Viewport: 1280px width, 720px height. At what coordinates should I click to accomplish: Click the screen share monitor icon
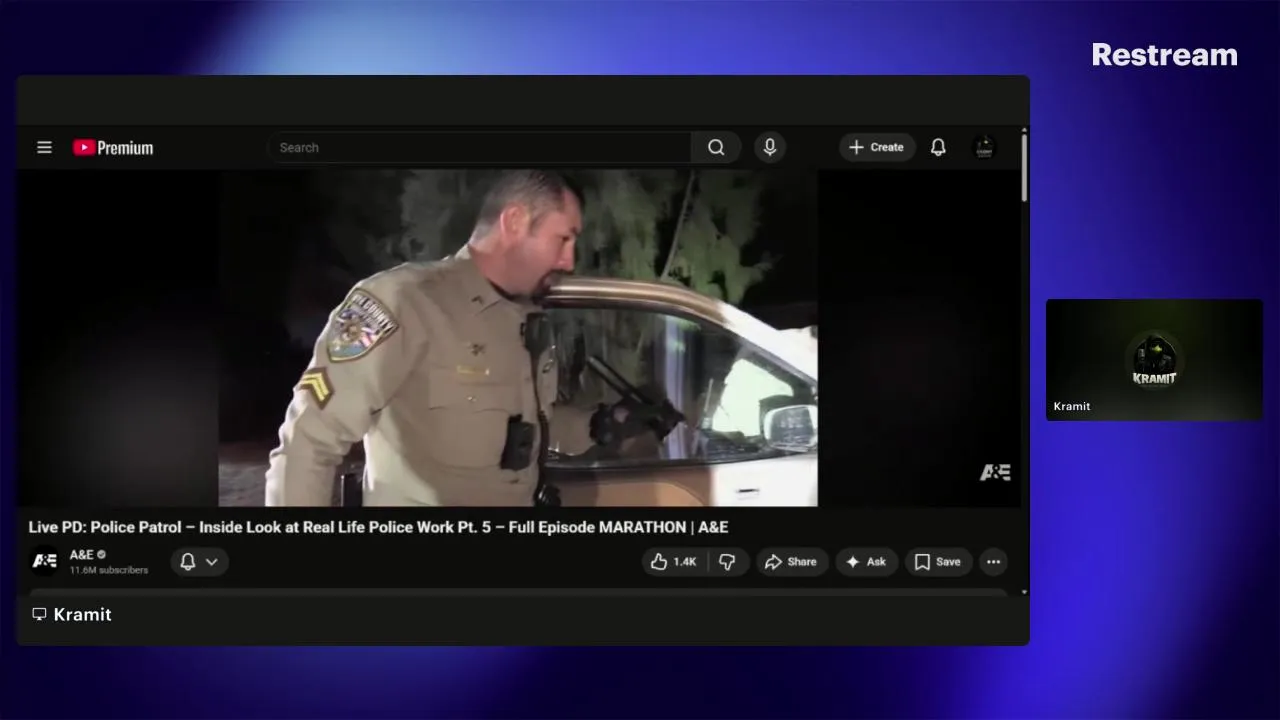pyautogui.click(x=39, y=614)
